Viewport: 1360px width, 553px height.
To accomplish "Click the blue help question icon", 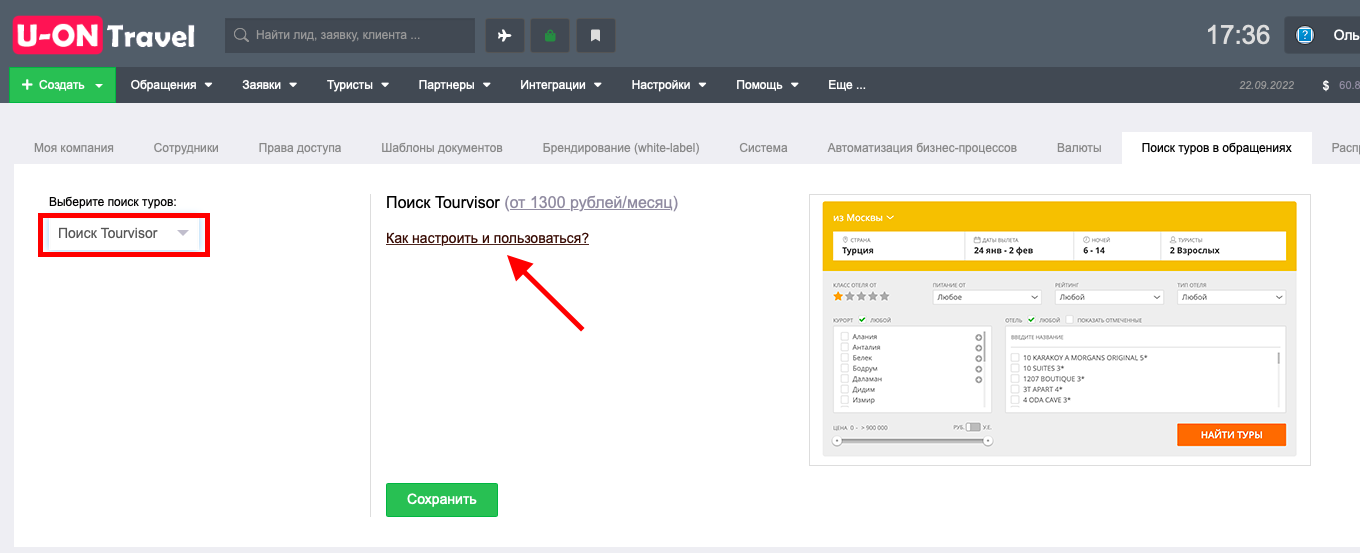I will click(x=1305, y=35).
